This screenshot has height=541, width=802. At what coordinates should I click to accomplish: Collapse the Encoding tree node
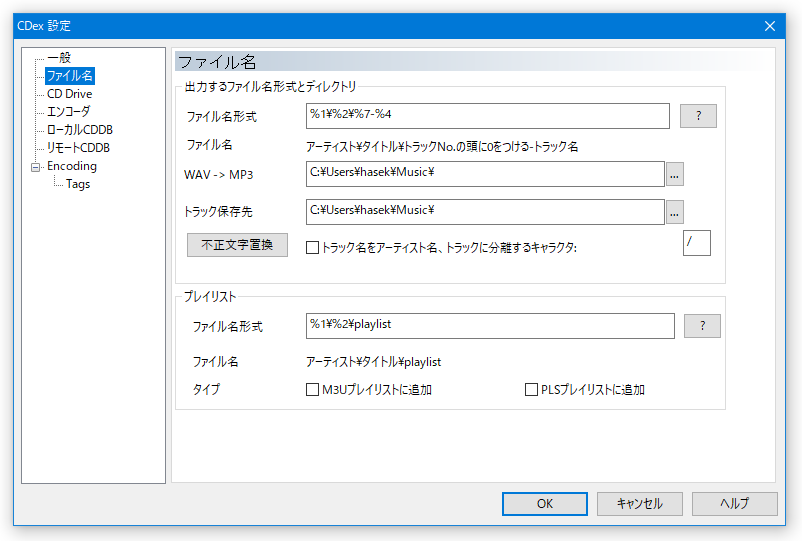(x=35, y=167)
